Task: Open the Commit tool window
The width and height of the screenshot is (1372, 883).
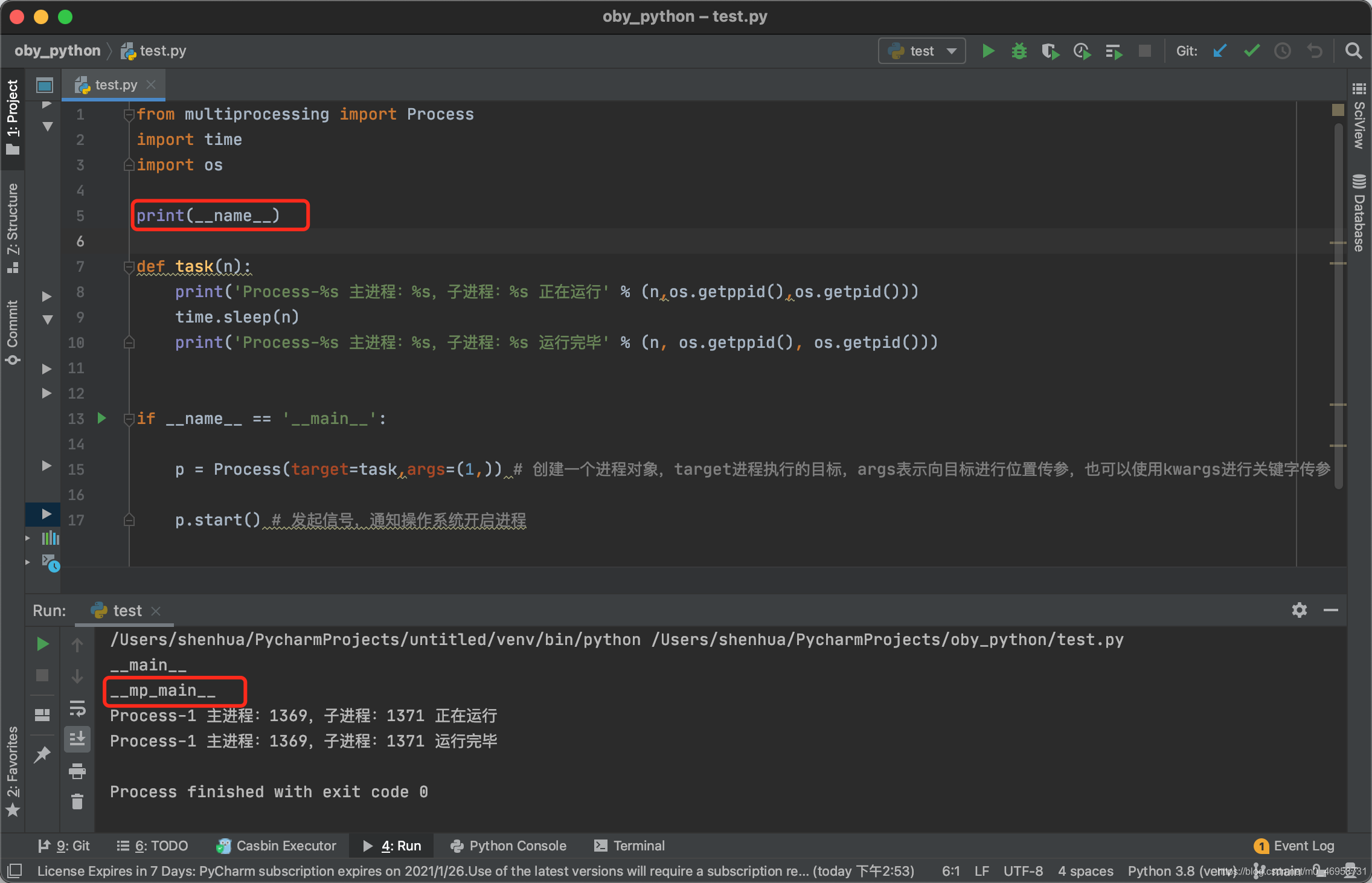Action: (x=13, y=332)
